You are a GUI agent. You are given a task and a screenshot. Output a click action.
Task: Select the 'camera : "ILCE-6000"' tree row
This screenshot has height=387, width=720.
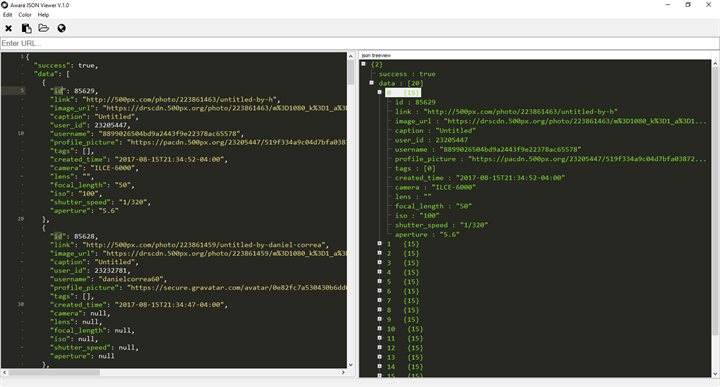[x=435, y=187]
